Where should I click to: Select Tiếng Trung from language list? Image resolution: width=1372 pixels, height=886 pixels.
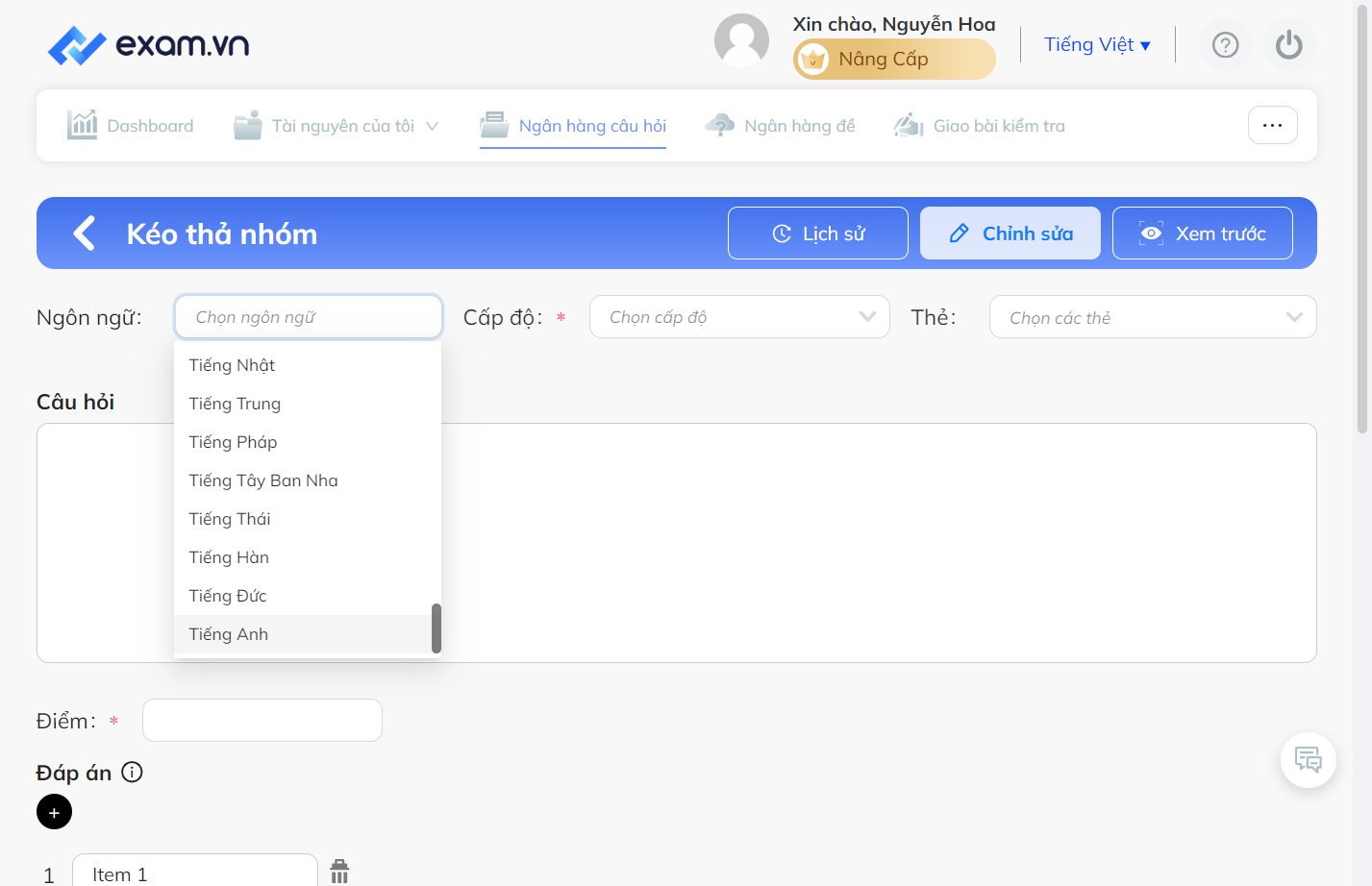click(308, 404)
